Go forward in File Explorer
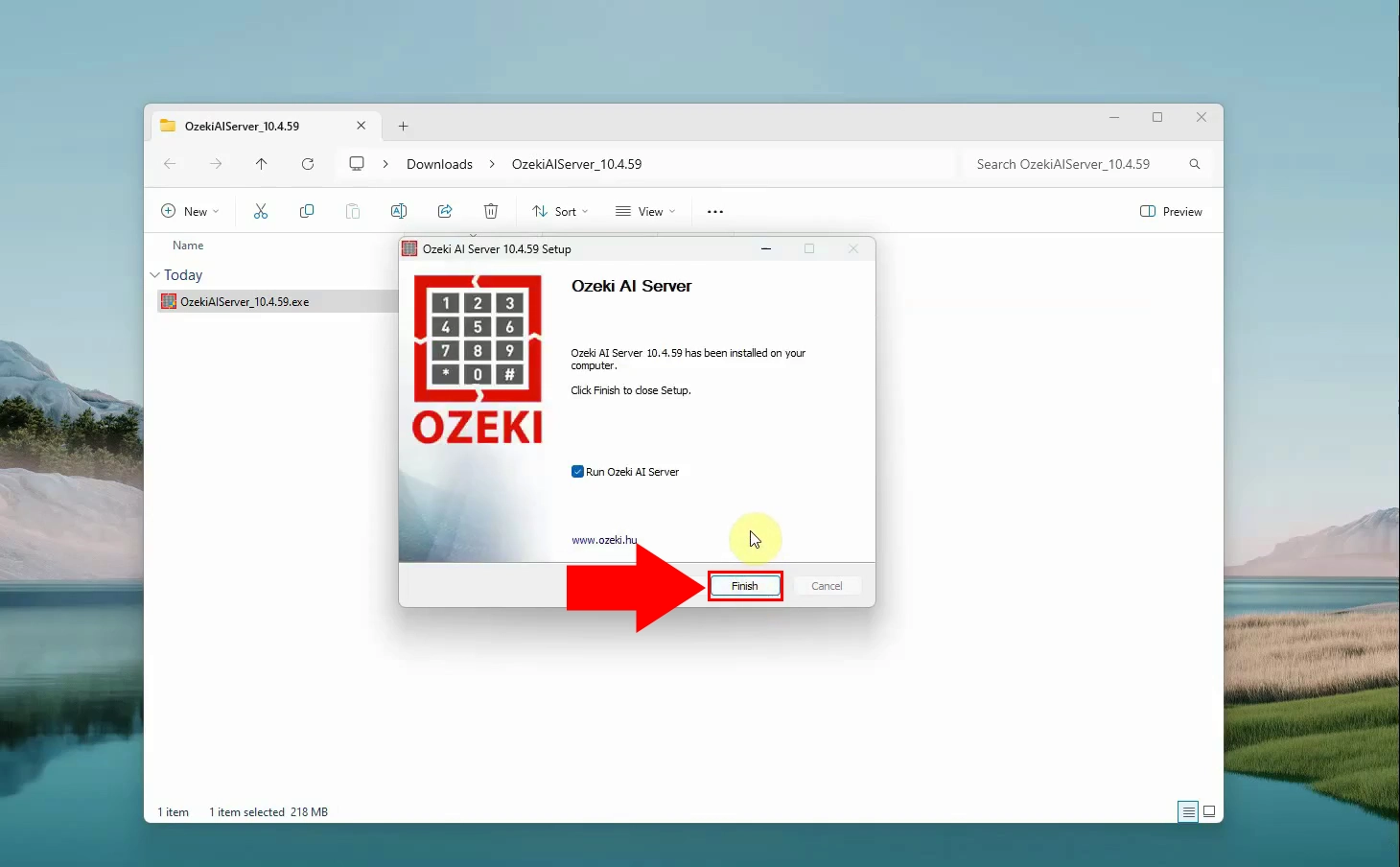Image resolution: width=1400 pixels, height=867 pixels. point(216,164)
